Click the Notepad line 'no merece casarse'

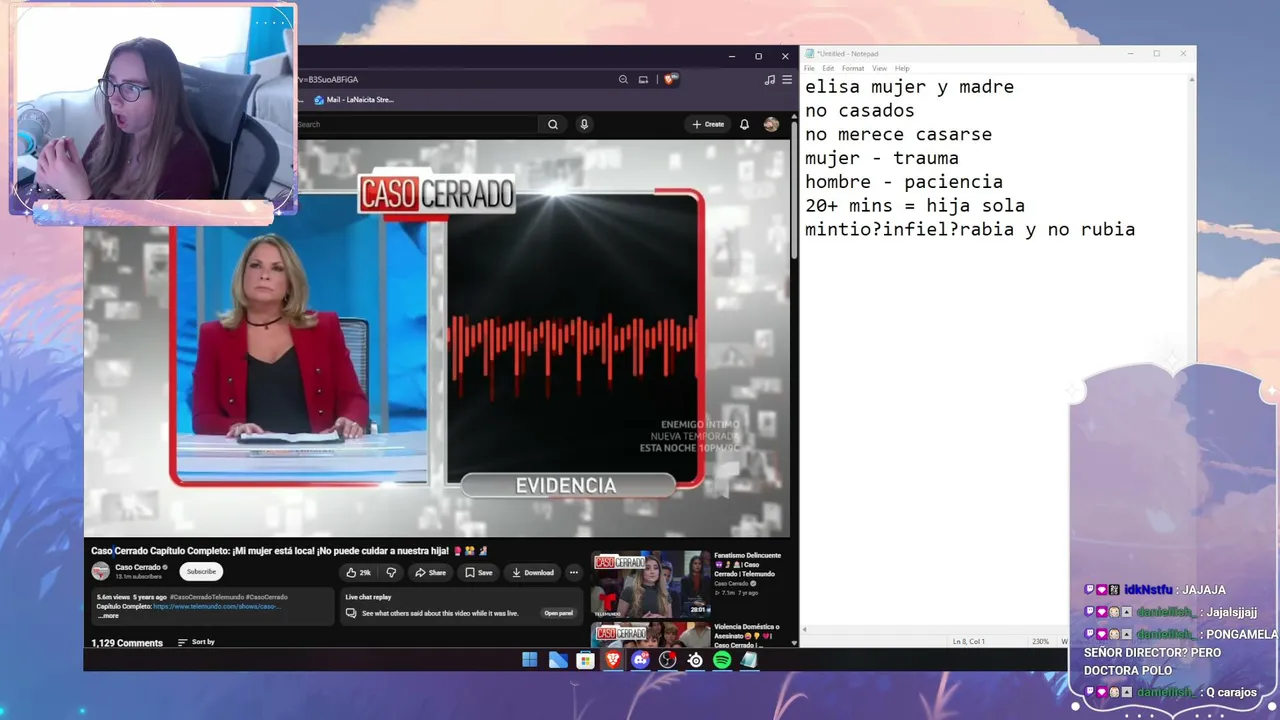pyautogui.click(x=898, y=134)
